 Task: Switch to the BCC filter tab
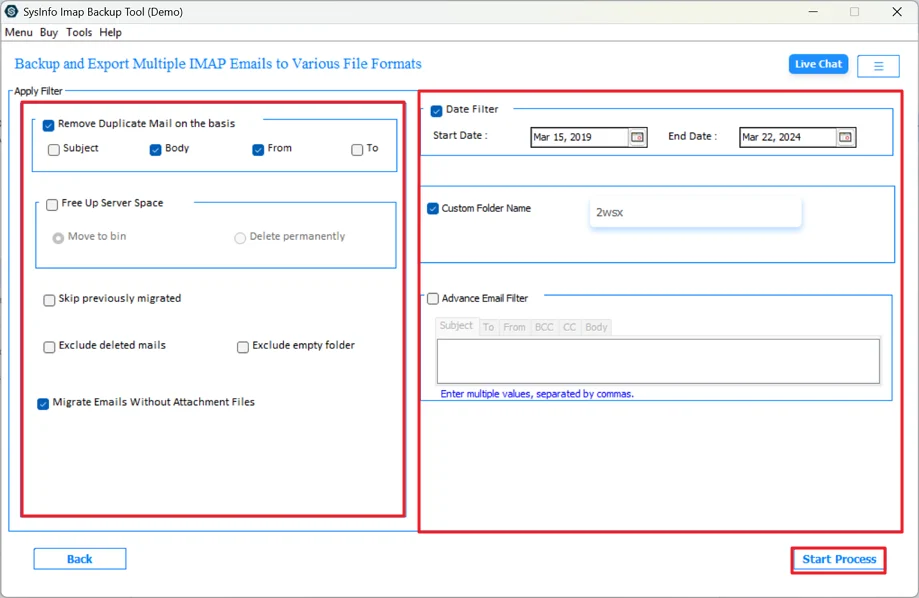(x=543, y=326)
